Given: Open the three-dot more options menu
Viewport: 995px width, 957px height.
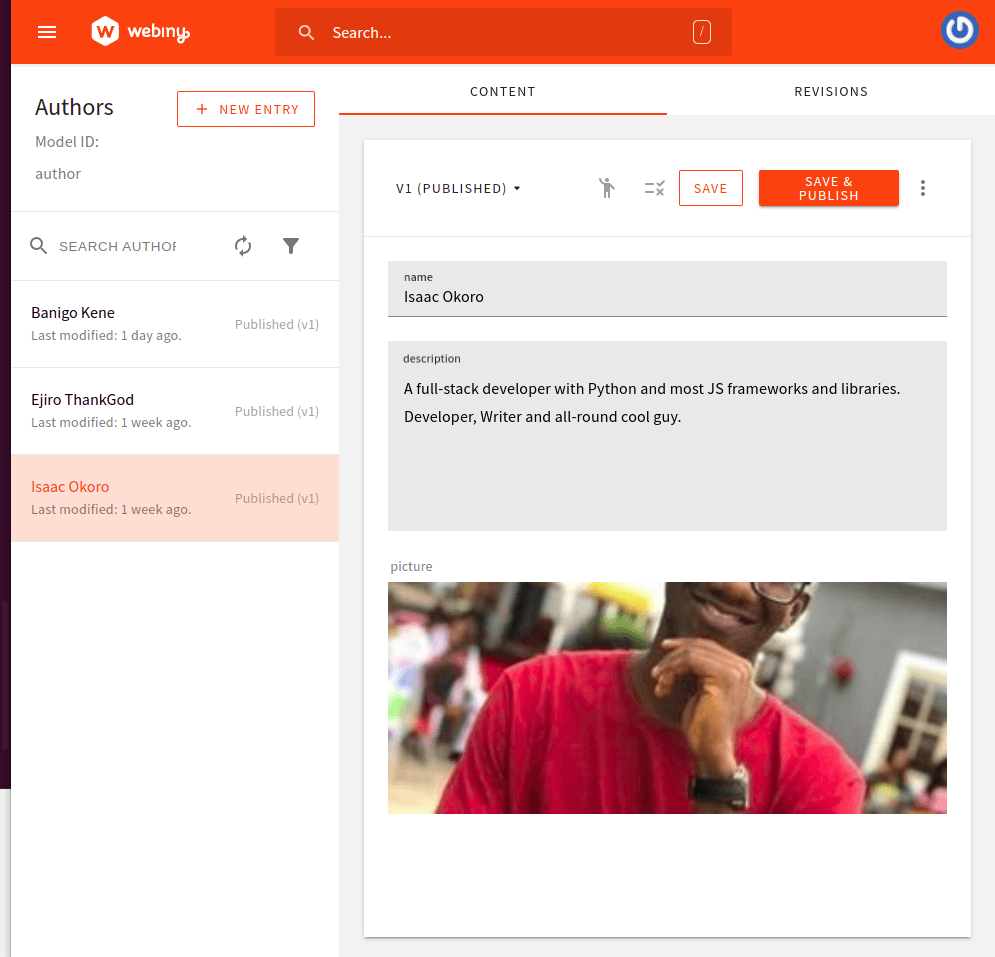Looking at the screenshot, I should coord(922,188).
